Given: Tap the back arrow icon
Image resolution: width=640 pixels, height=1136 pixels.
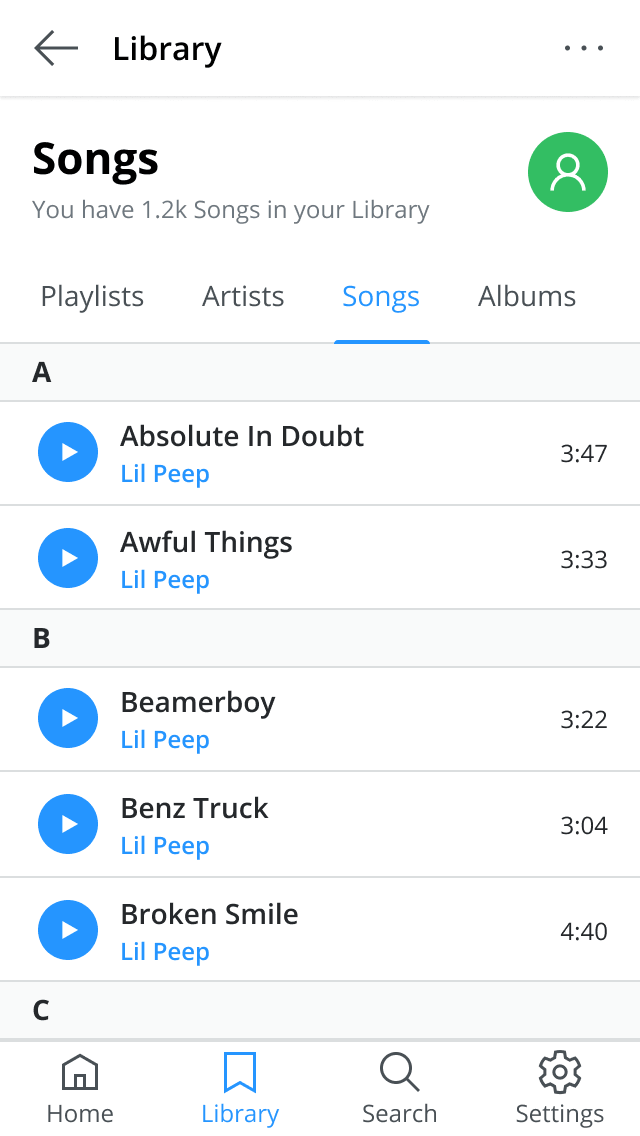Looking at the screenshot, I should 56,48.
